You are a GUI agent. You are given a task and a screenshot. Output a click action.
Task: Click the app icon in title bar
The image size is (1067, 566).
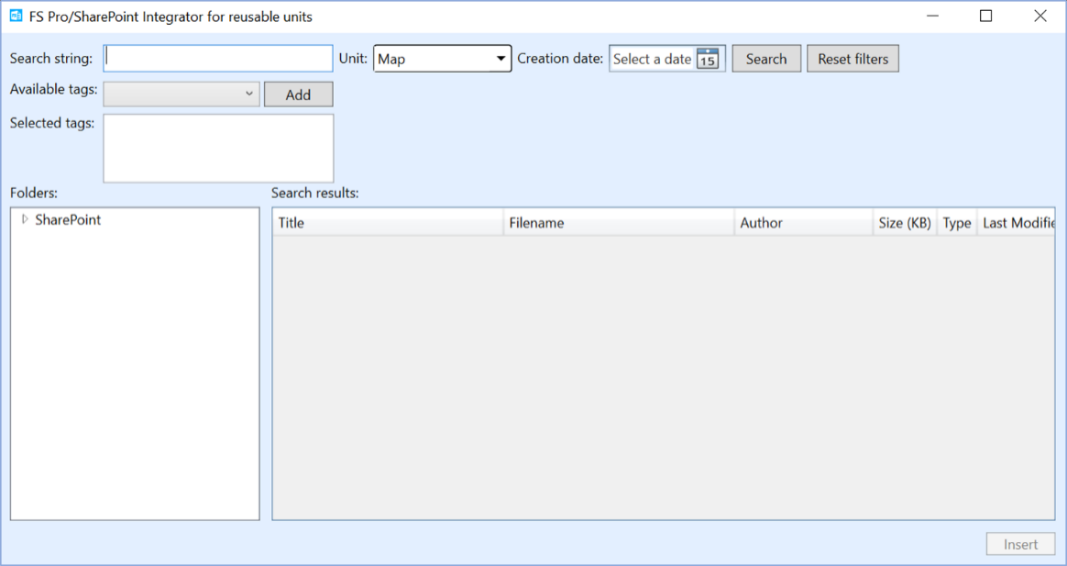click(x=16, y=16)
